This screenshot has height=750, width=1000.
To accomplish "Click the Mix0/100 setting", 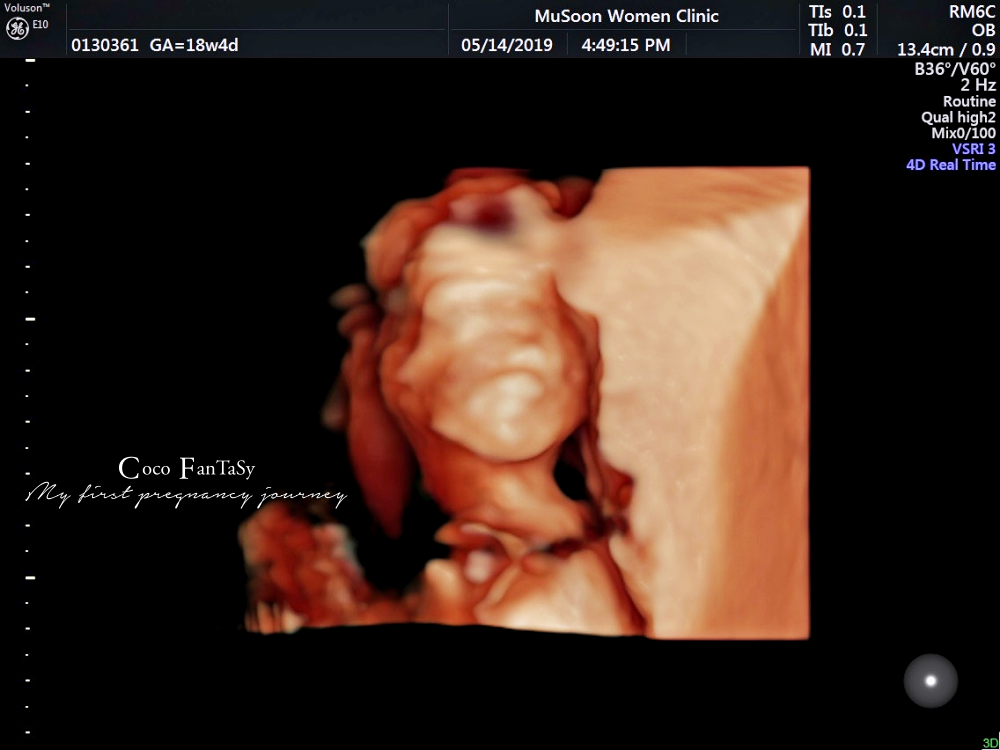I will [963, 133].
